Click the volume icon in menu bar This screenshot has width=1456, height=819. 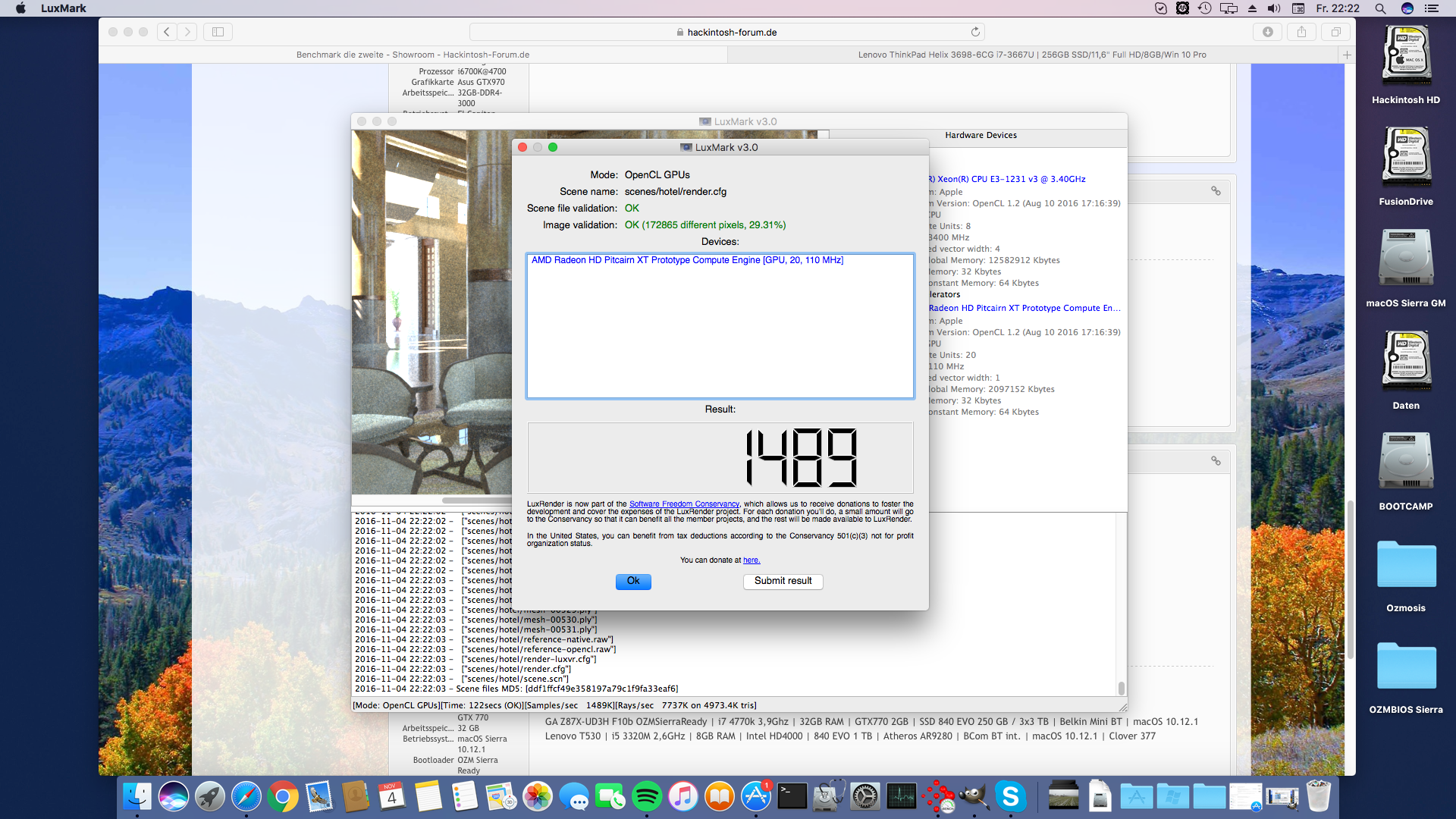1274,8
